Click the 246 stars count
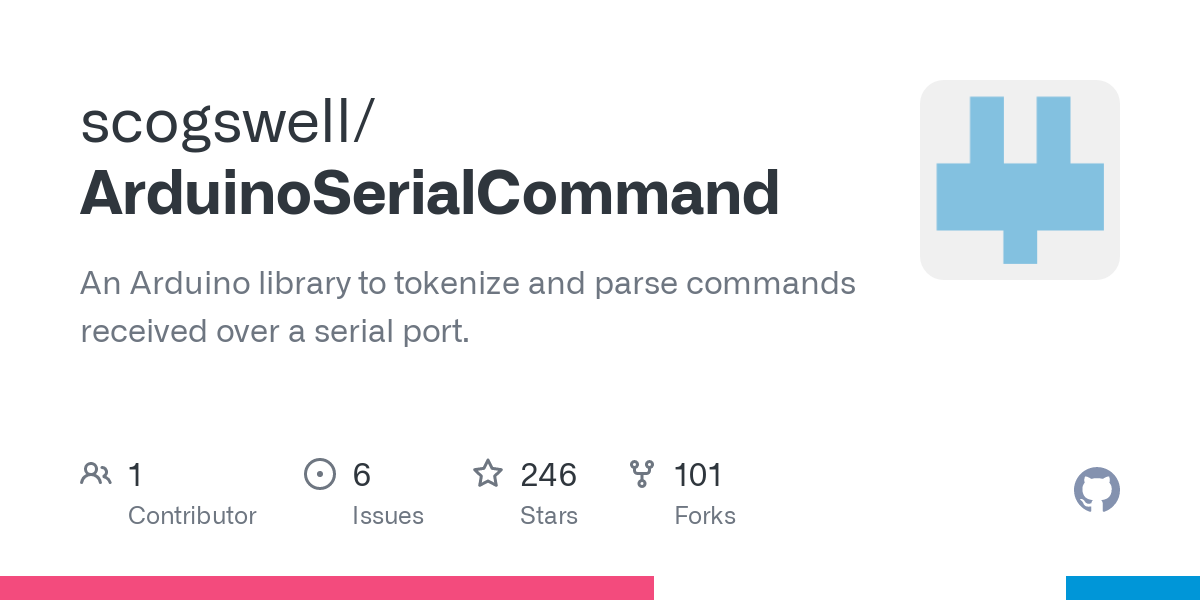1200x600 pixels. click(548, 475)
